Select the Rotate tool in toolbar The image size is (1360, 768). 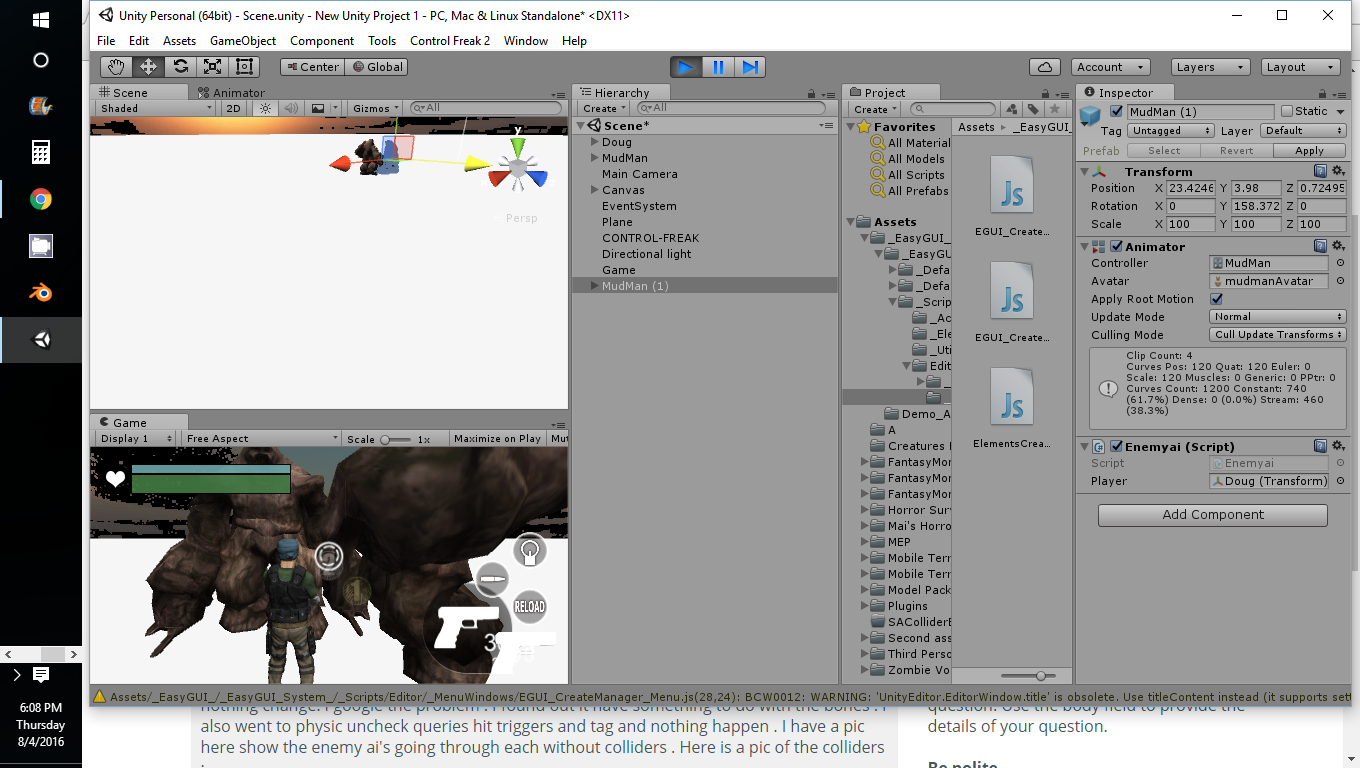180,67
